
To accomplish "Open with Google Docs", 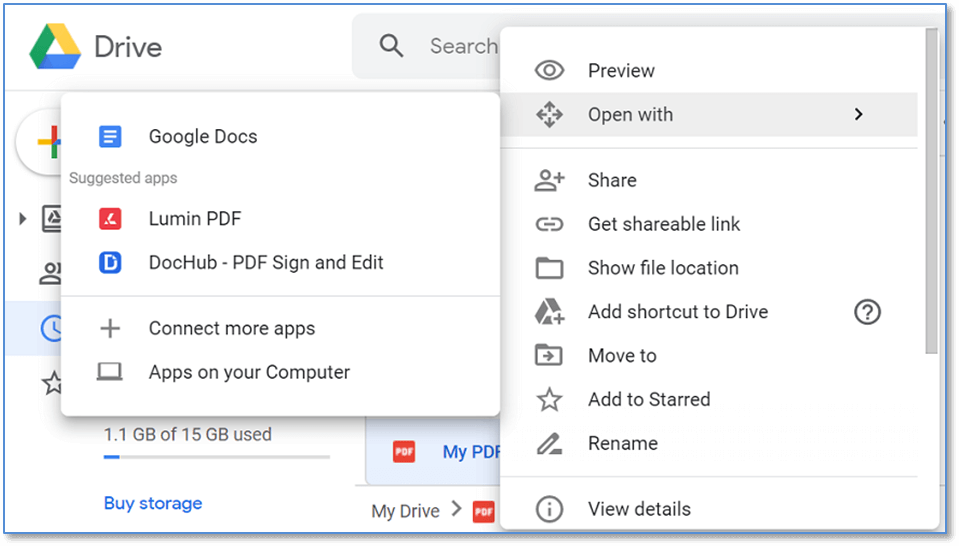I will 280,136.
